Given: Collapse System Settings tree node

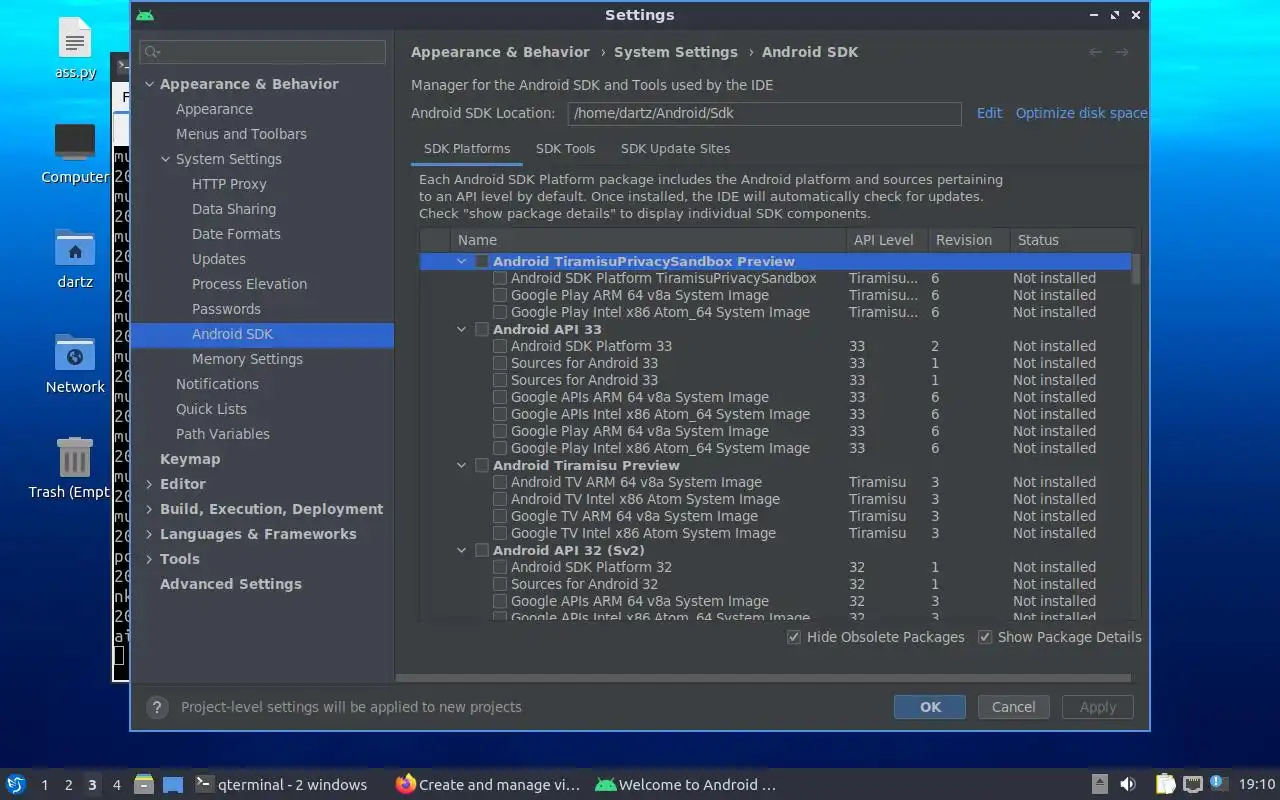Looking at the screenshot, I should [166, 159].
